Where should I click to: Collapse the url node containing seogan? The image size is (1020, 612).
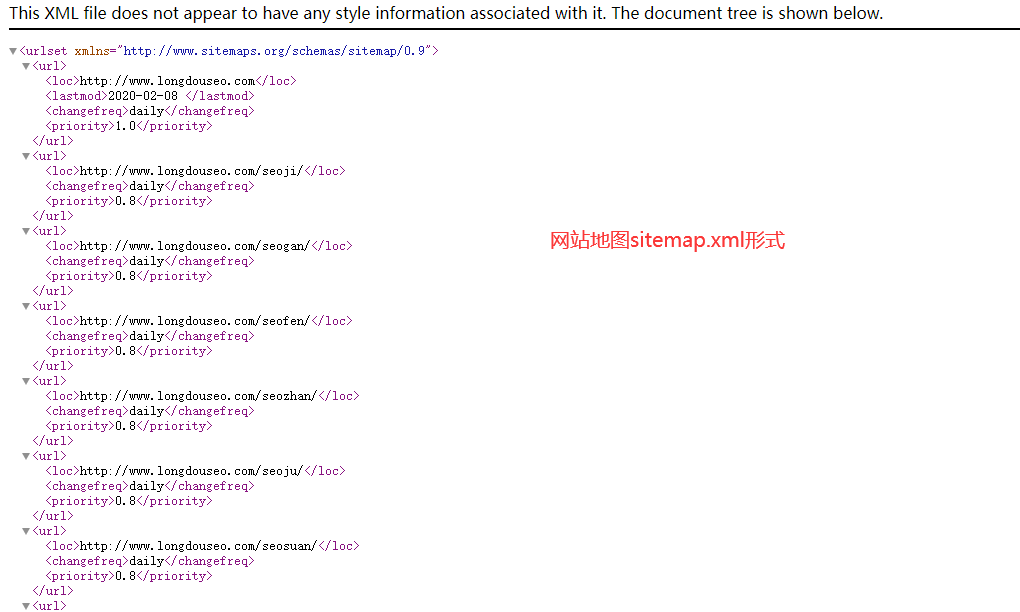click(26, 231)
